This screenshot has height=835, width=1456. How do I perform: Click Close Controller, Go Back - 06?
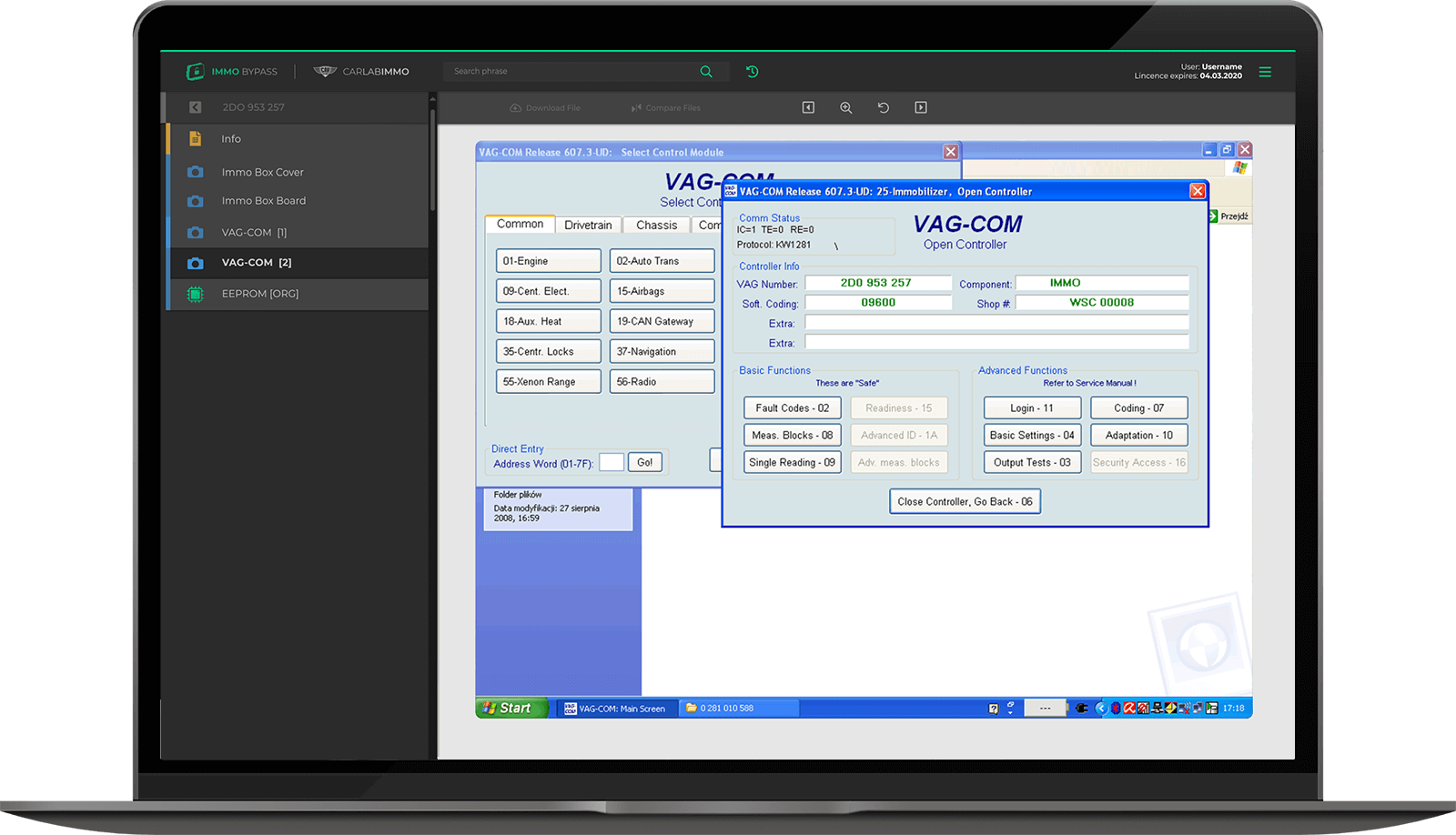965,501
